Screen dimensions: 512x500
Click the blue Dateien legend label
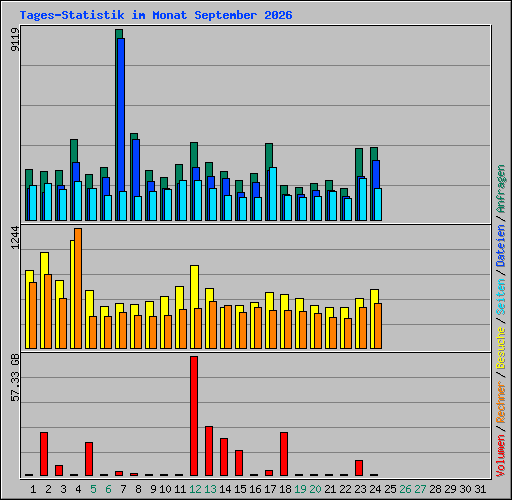[x=501, y=246]
